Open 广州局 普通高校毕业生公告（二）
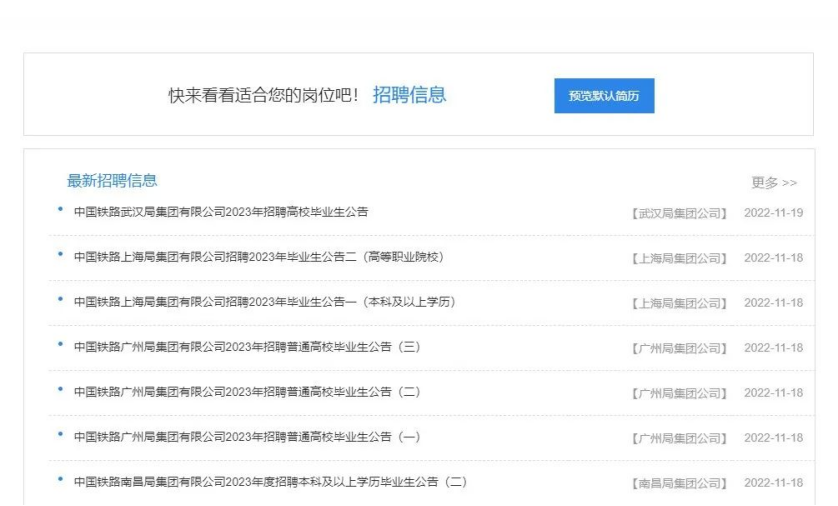838x506 pixels. pos(248,392)
